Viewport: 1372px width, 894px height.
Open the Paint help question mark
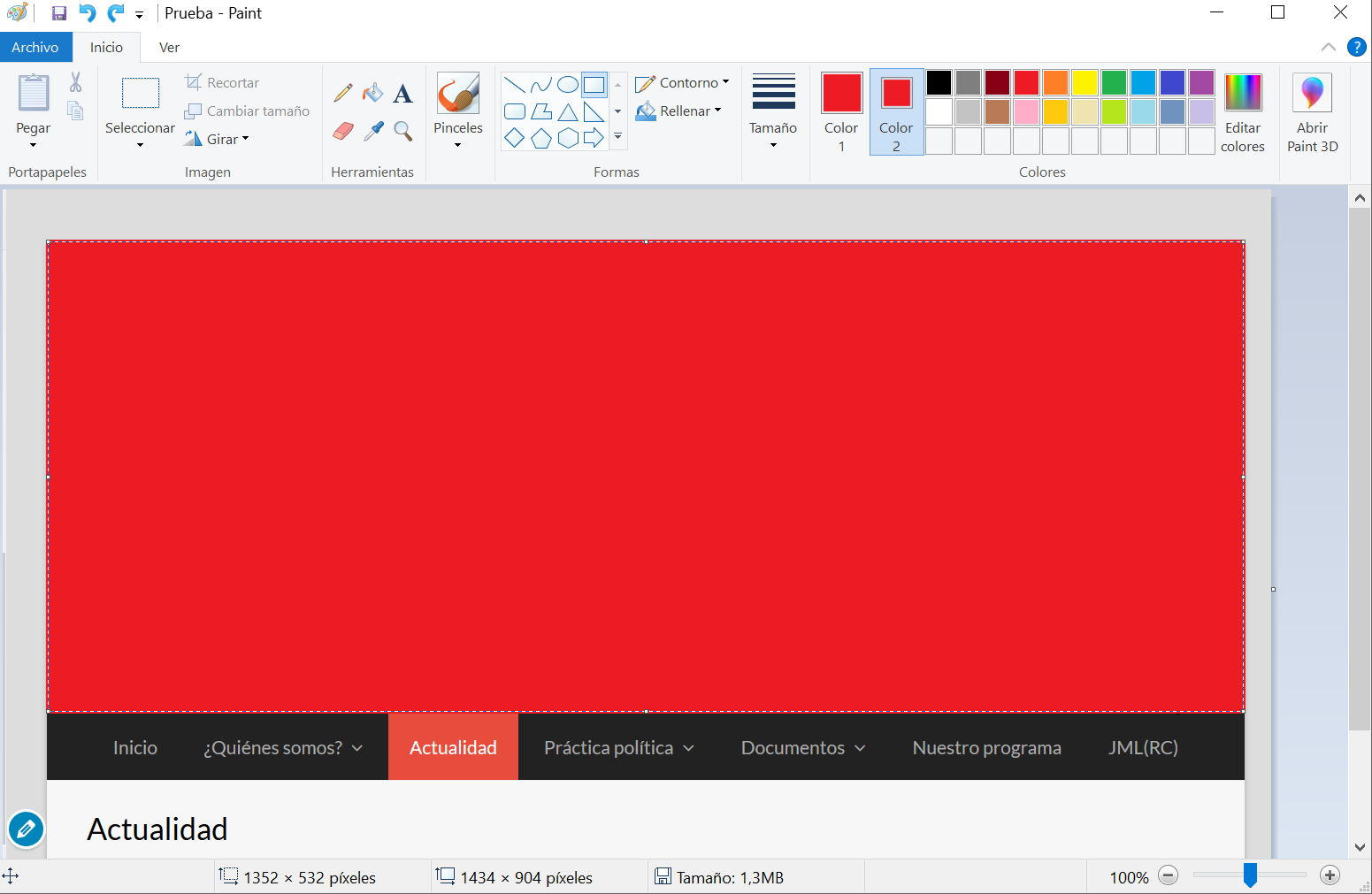point(1356,47)
